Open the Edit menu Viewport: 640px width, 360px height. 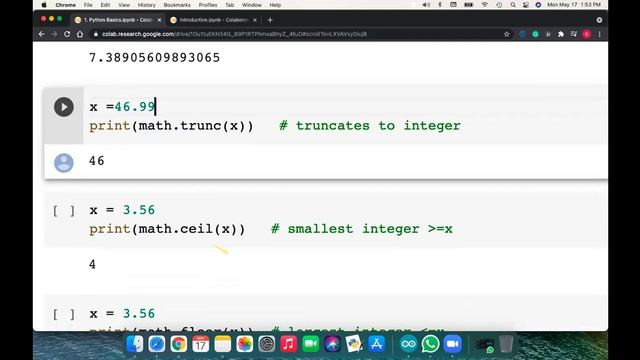click(105, 5)
